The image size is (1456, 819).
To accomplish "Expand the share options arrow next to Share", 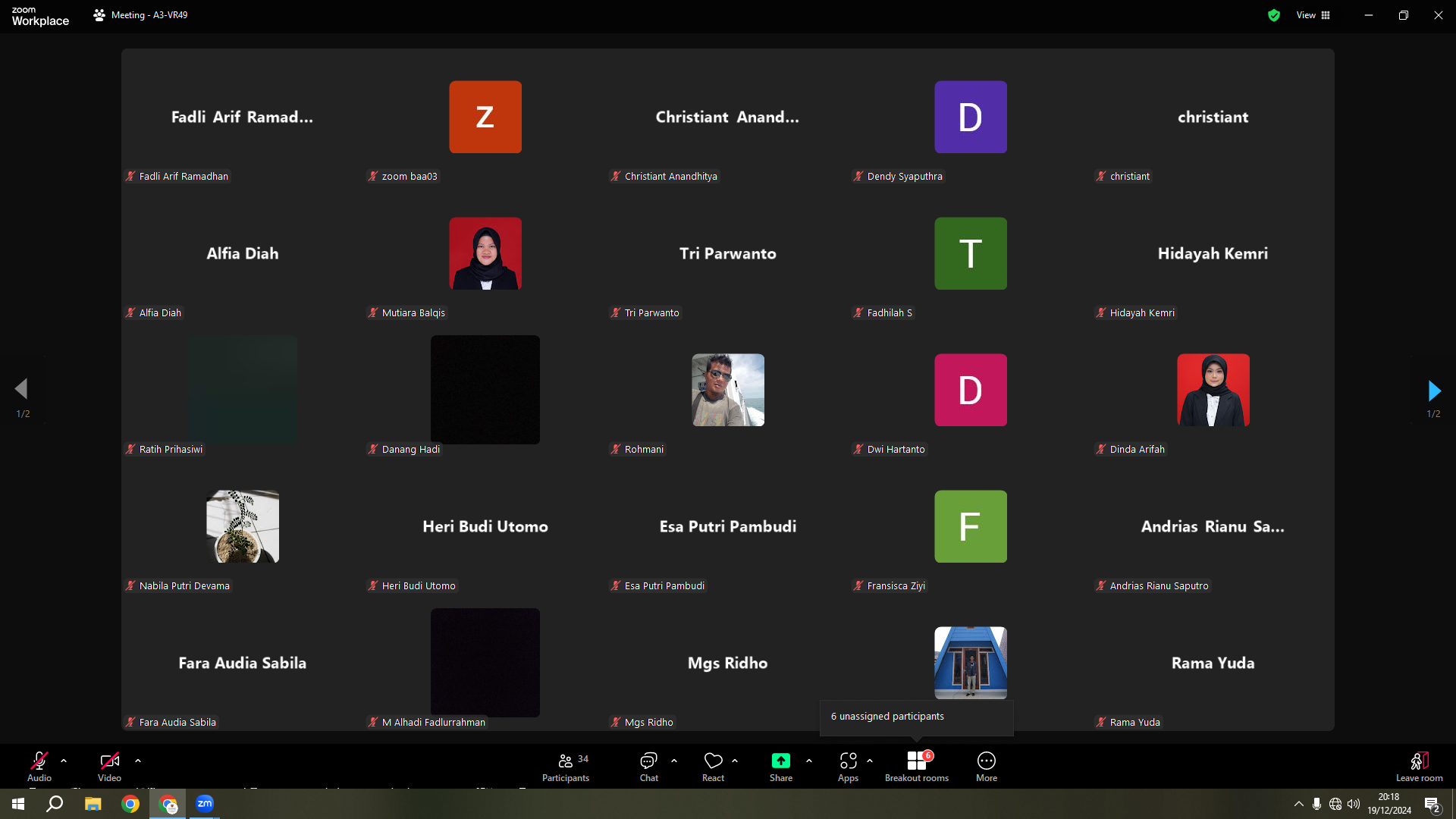I will pos(809,761).
